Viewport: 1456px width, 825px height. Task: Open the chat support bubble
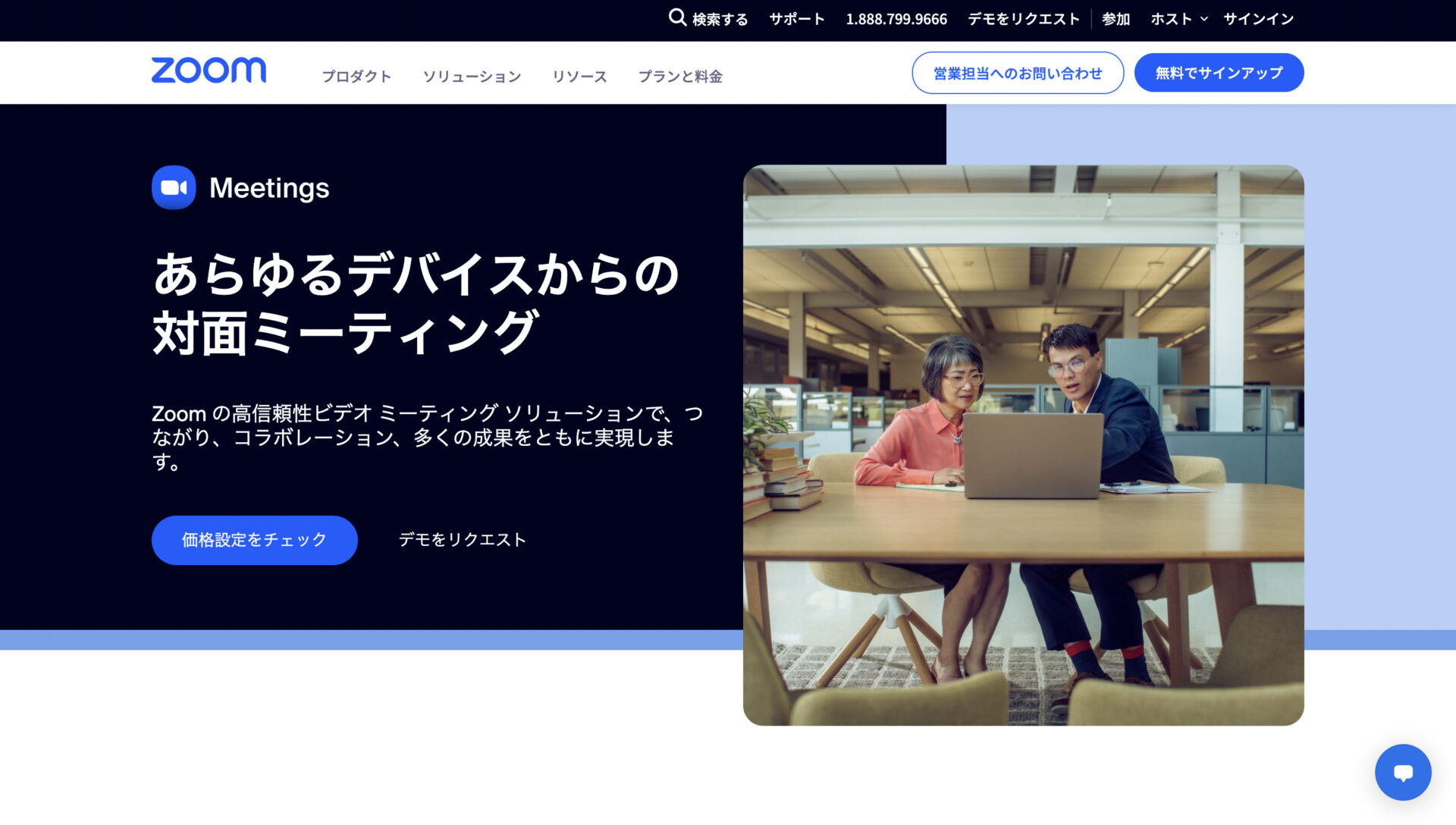click(1402, 772)
